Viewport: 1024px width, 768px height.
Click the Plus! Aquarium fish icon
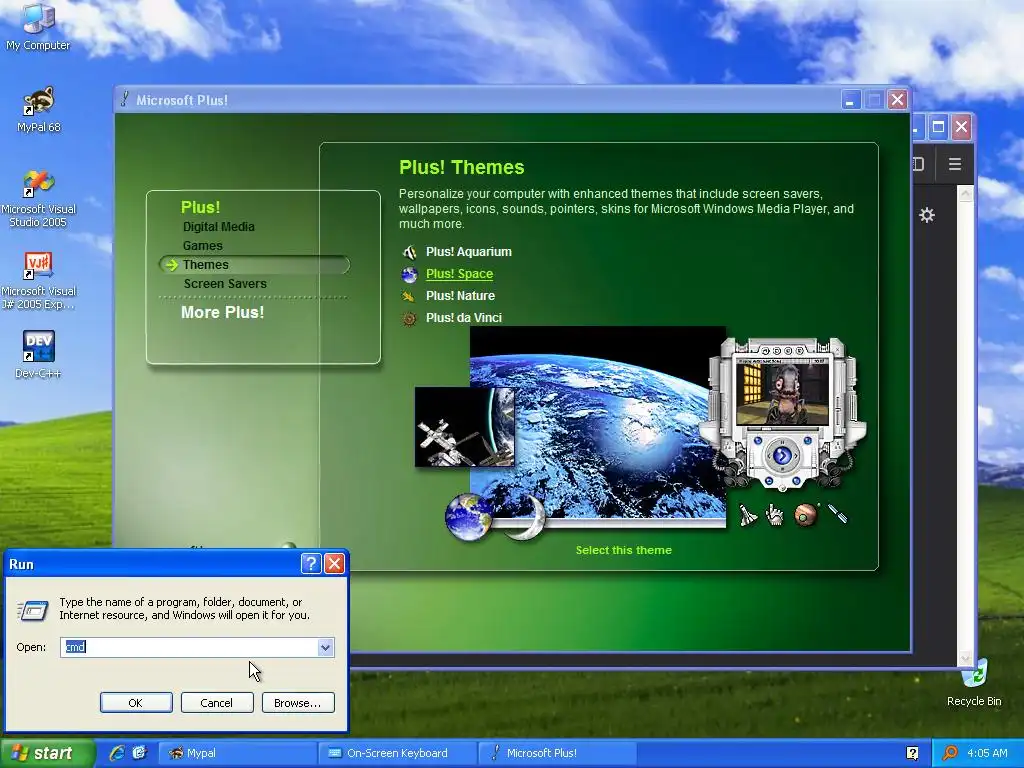(x=409, y=252)
